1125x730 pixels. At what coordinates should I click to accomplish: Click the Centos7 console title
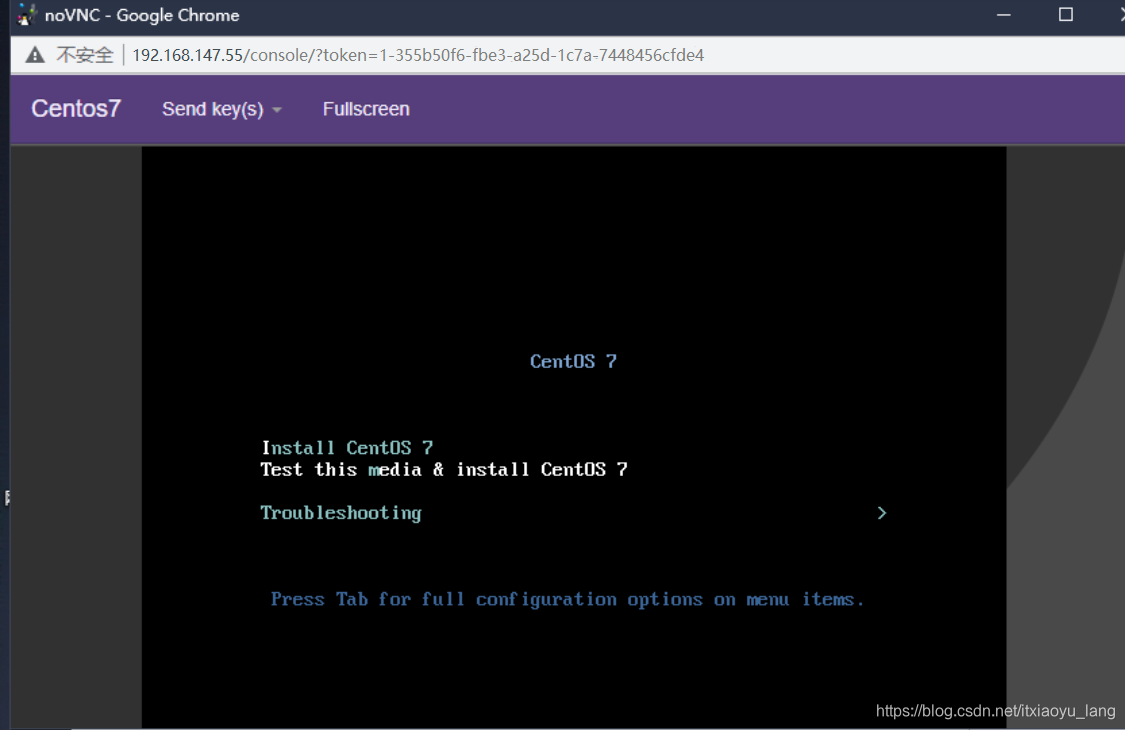[76, 108]
